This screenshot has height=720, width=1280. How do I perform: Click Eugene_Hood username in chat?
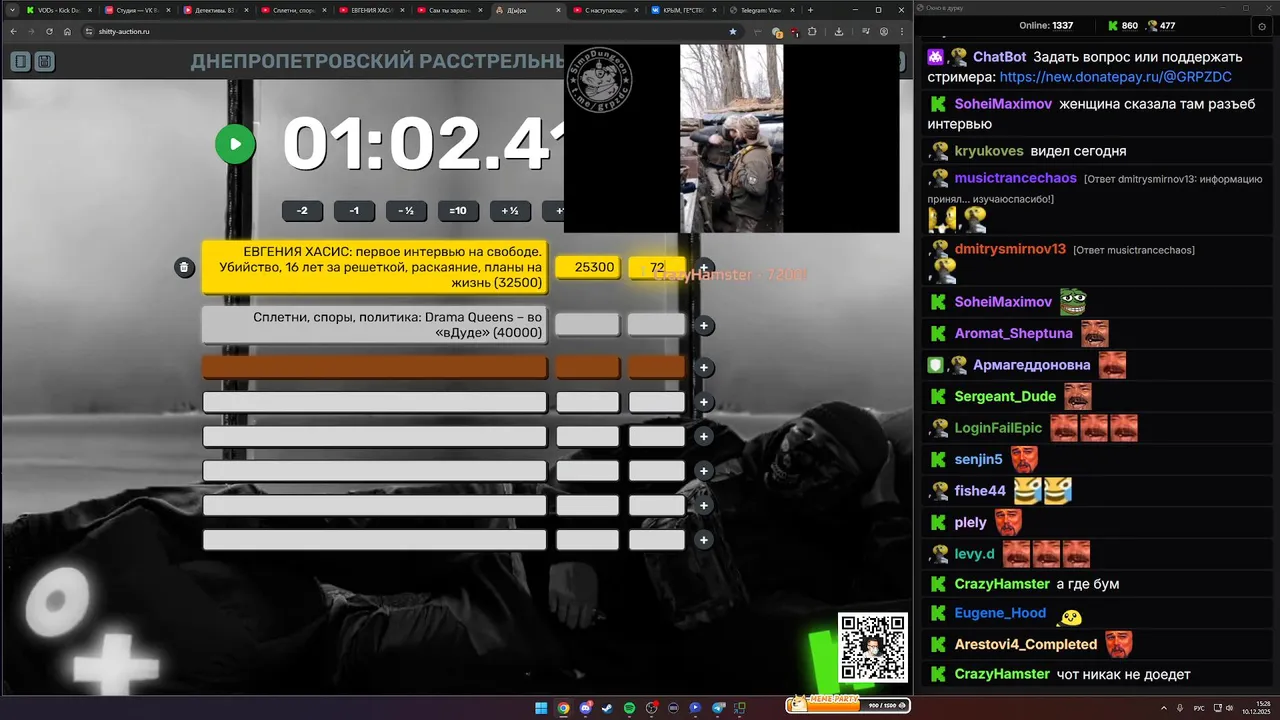point(1000,613)
